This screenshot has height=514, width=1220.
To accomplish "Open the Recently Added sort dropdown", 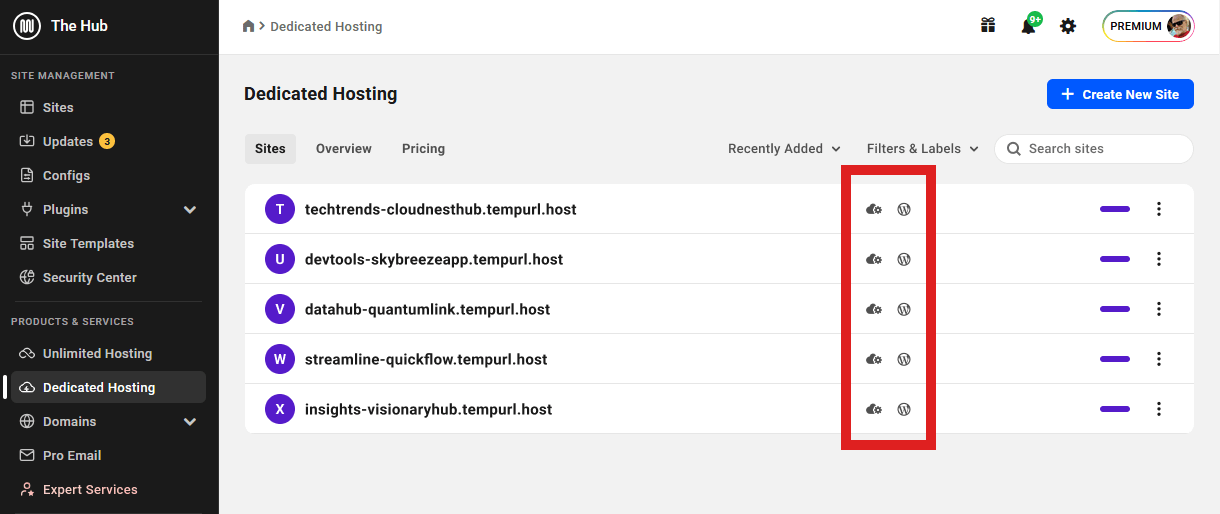I will 784,148.
